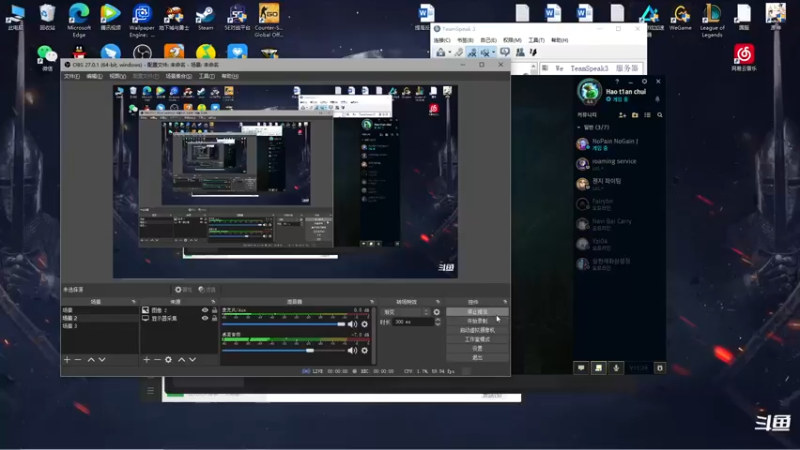Viewport: 800px width, 450px height.
Task: Open the OBS 编辑(E) menu
Action: 94,77
